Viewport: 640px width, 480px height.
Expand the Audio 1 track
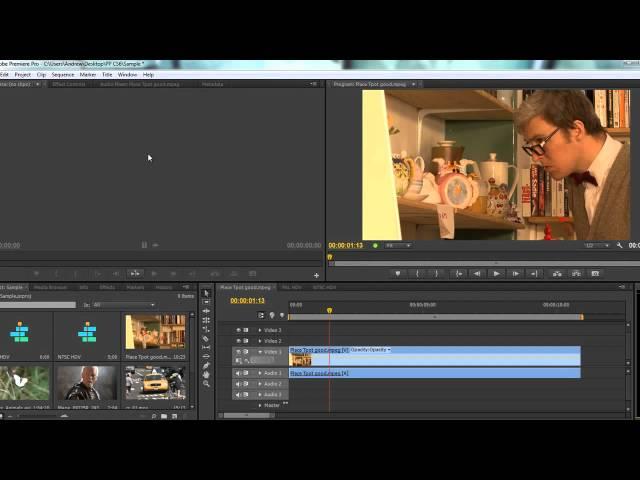(x=260, y=373)
